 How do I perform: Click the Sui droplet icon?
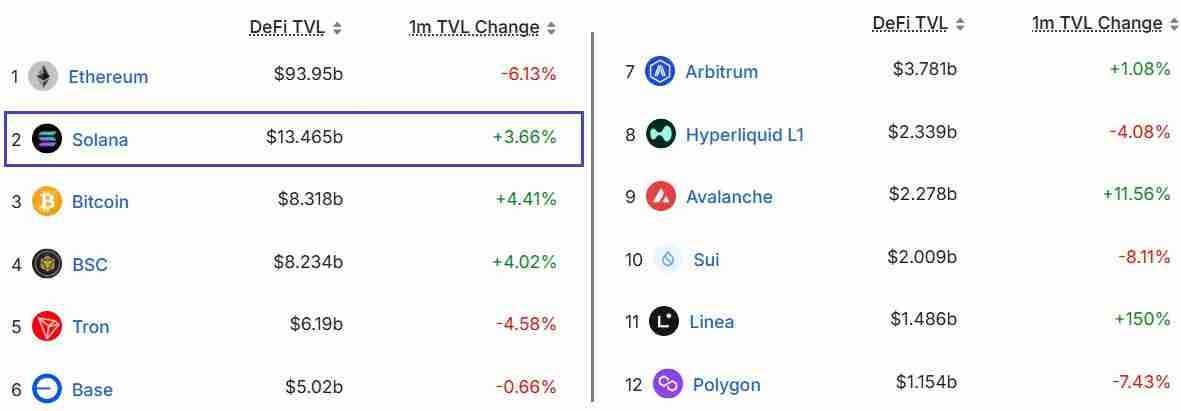pyautogui.click(x=667, y=259)
